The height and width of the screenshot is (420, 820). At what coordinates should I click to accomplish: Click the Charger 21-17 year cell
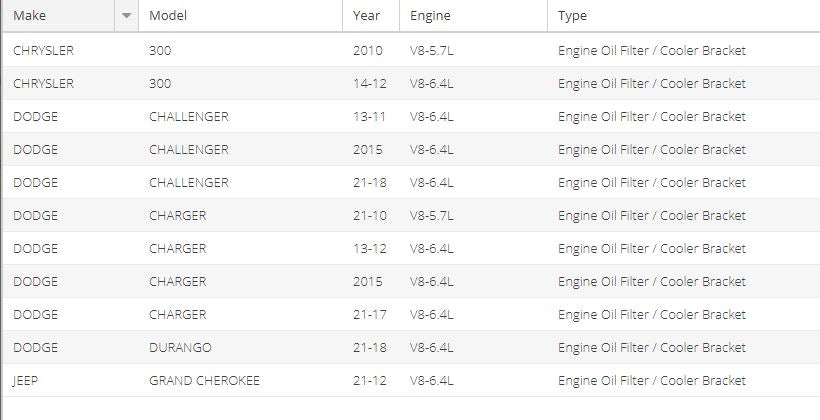(371, 314)
